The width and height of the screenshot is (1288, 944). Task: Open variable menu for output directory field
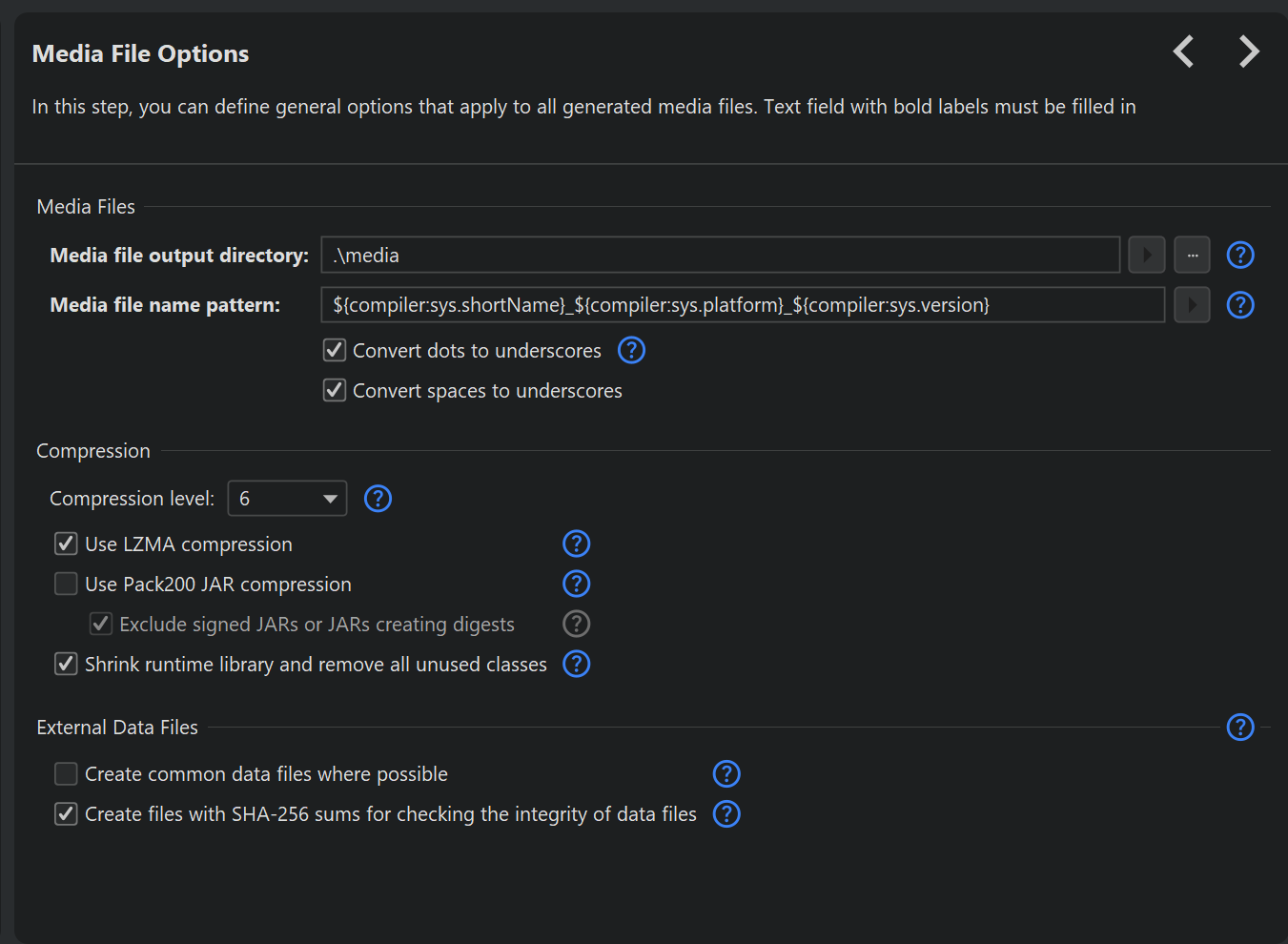coord(1146,256)
